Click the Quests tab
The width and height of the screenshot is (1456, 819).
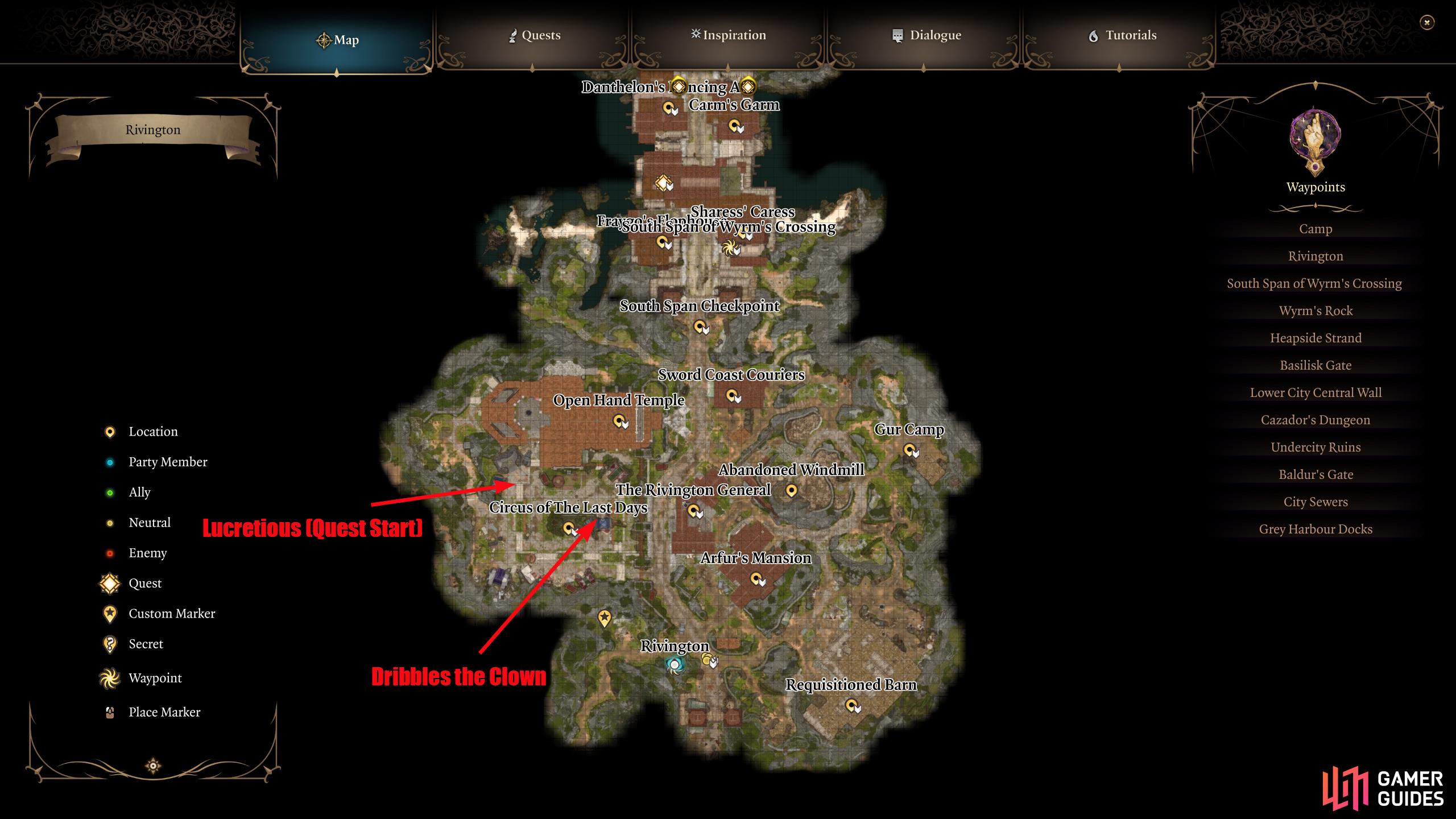(x=538, y=36)
